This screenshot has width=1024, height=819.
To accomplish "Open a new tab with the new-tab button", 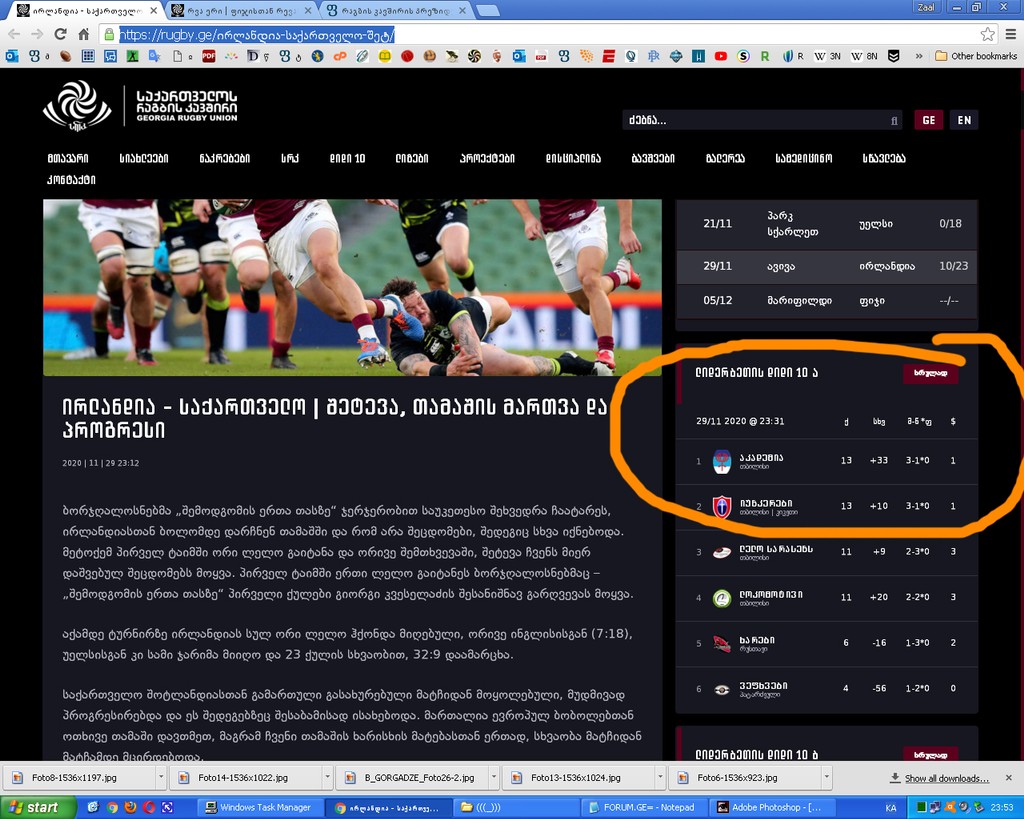I will click(x=487, y=10).
